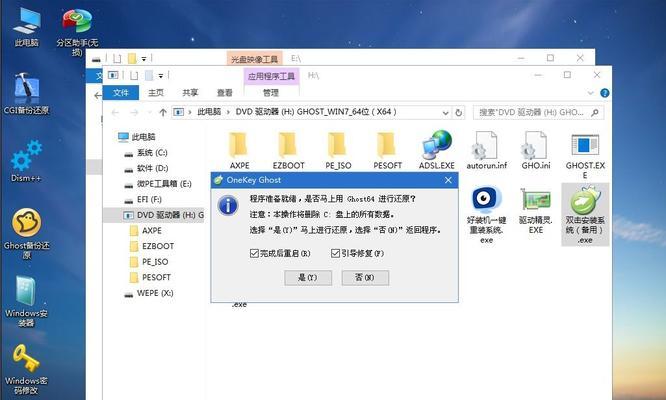666x400 pixels.
Task: Click 应用程序工具 contextual tab
Action: pos(271,76)
